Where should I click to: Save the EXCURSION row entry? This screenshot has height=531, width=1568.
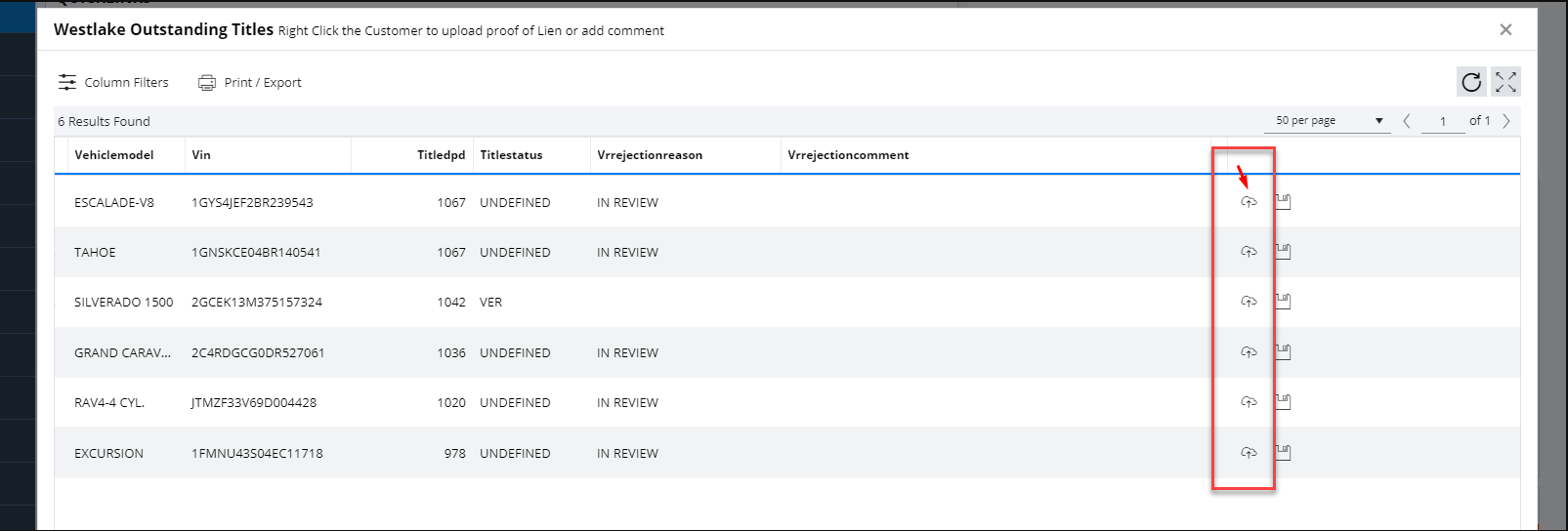(1283, 453)
